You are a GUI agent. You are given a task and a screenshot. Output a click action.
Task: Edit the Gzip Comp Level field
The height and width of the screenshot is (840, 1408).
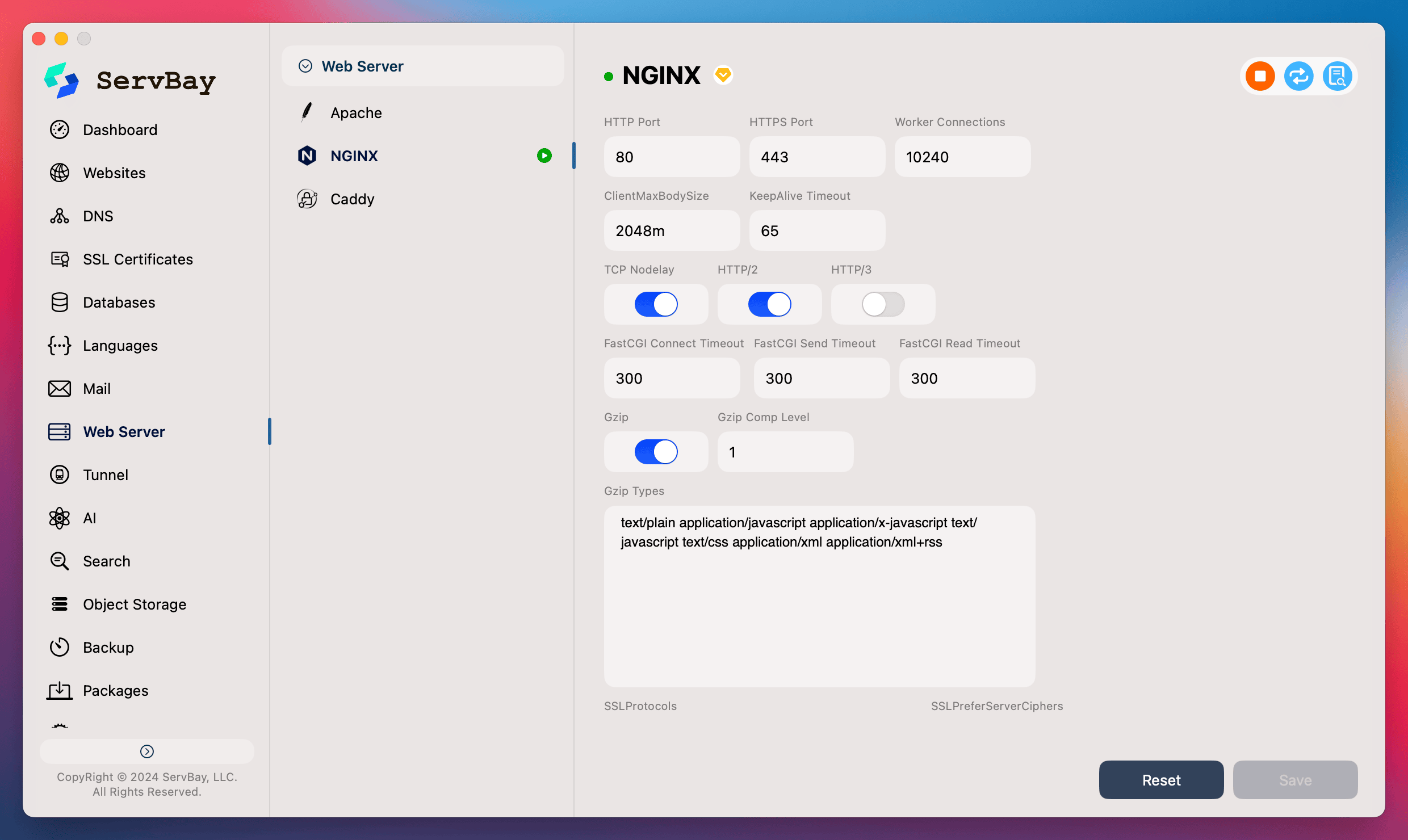(x=786, y=452)
